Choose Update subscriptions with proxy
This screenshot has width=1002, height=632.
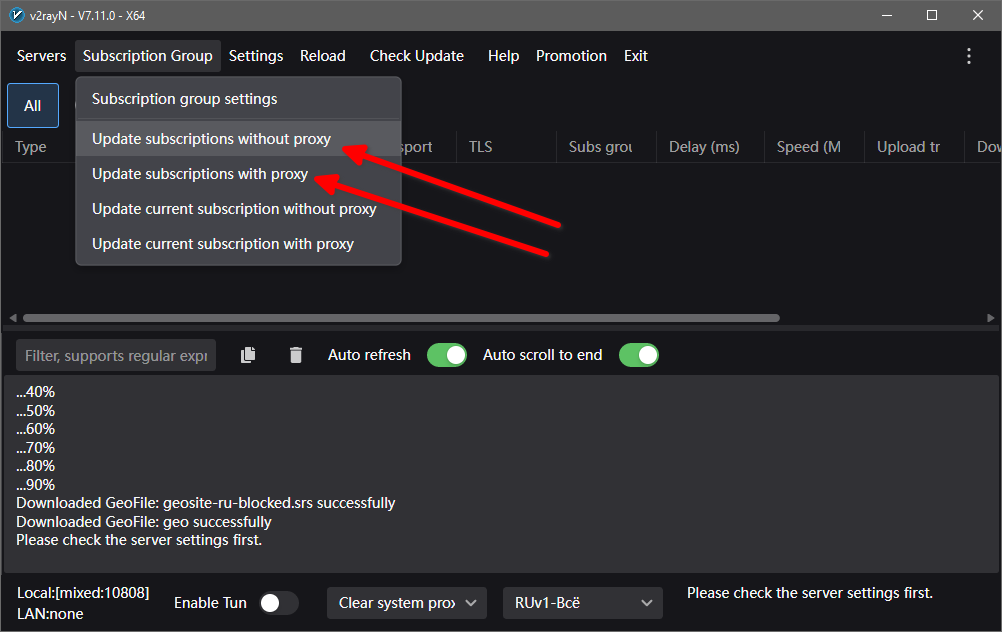pyautogui.click(x=238, y=174)
